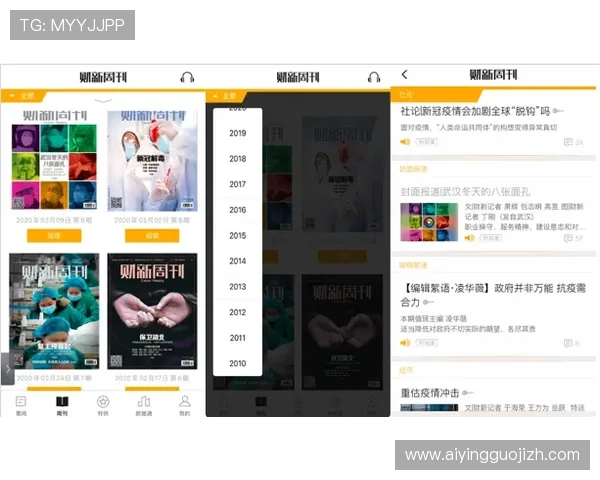Open article 社论新冠疫情会加剧全球"脱钩"吗
Image resolution: width=600 pixels, height=480 pixels.
[x=475, y=110]
